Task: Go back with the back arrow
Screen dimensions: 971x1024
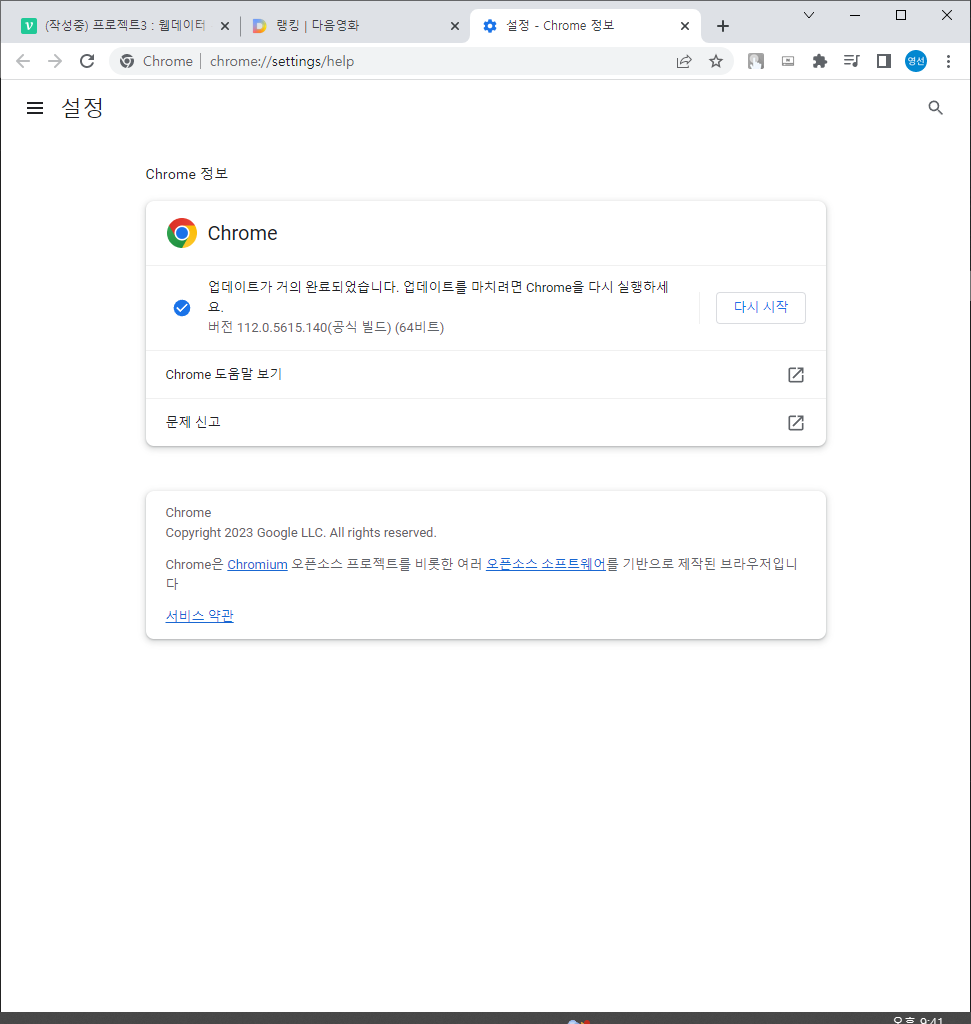Action: 23,61
